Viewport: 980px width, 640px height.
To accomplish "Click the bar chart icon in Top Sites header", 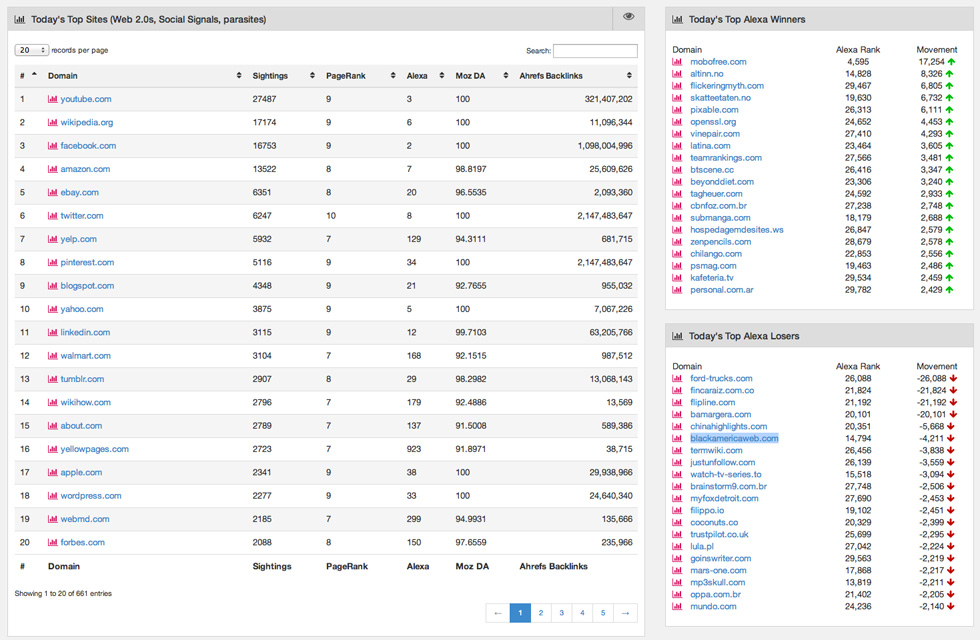I will (19, 19).
